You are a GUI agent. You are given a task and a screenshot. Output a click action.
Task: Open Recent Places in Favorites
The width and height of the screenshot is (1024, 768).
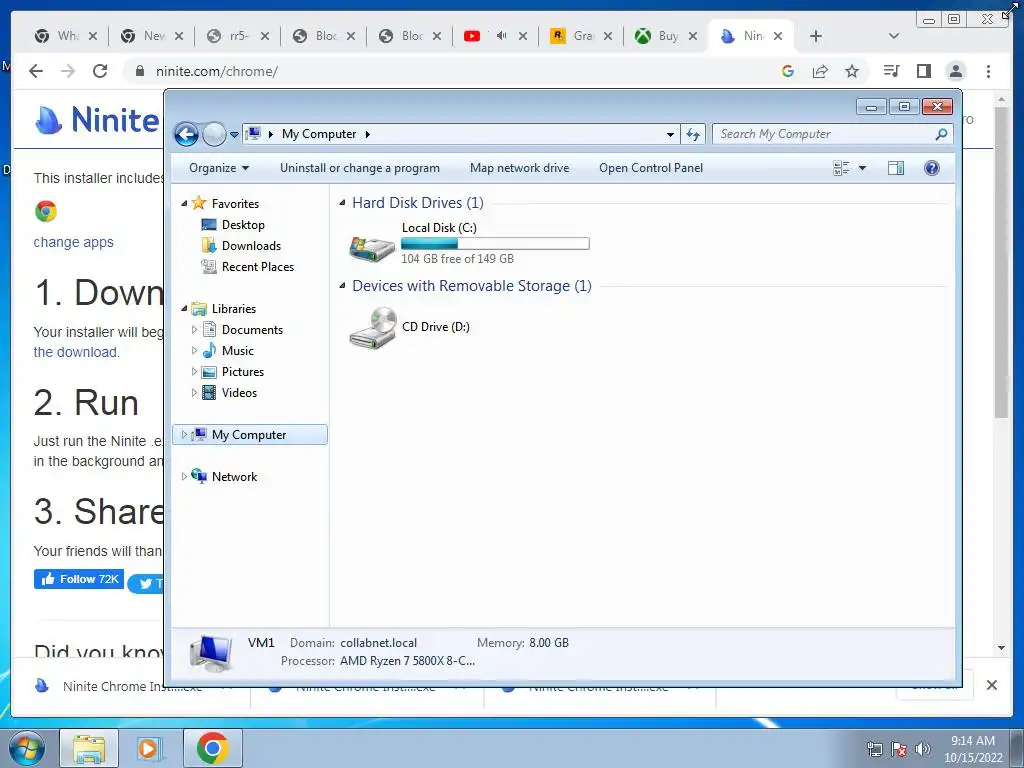(x=257, y=266)
